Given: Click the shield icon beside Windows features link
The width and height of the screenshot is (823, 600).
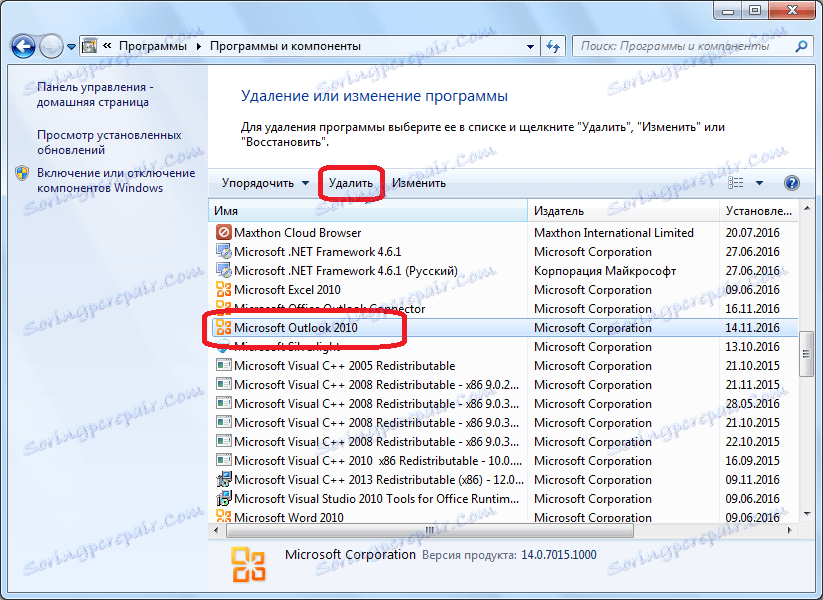Looking at the screenshot, I should pyautogui.click(x=22, y=173).
